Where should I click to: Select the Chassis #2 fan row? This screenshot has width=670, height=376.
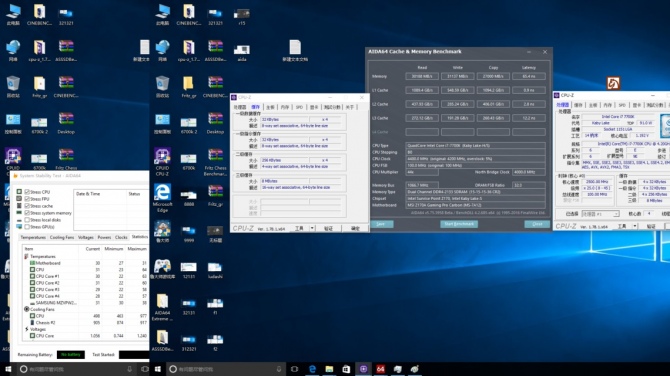point(85,322)
